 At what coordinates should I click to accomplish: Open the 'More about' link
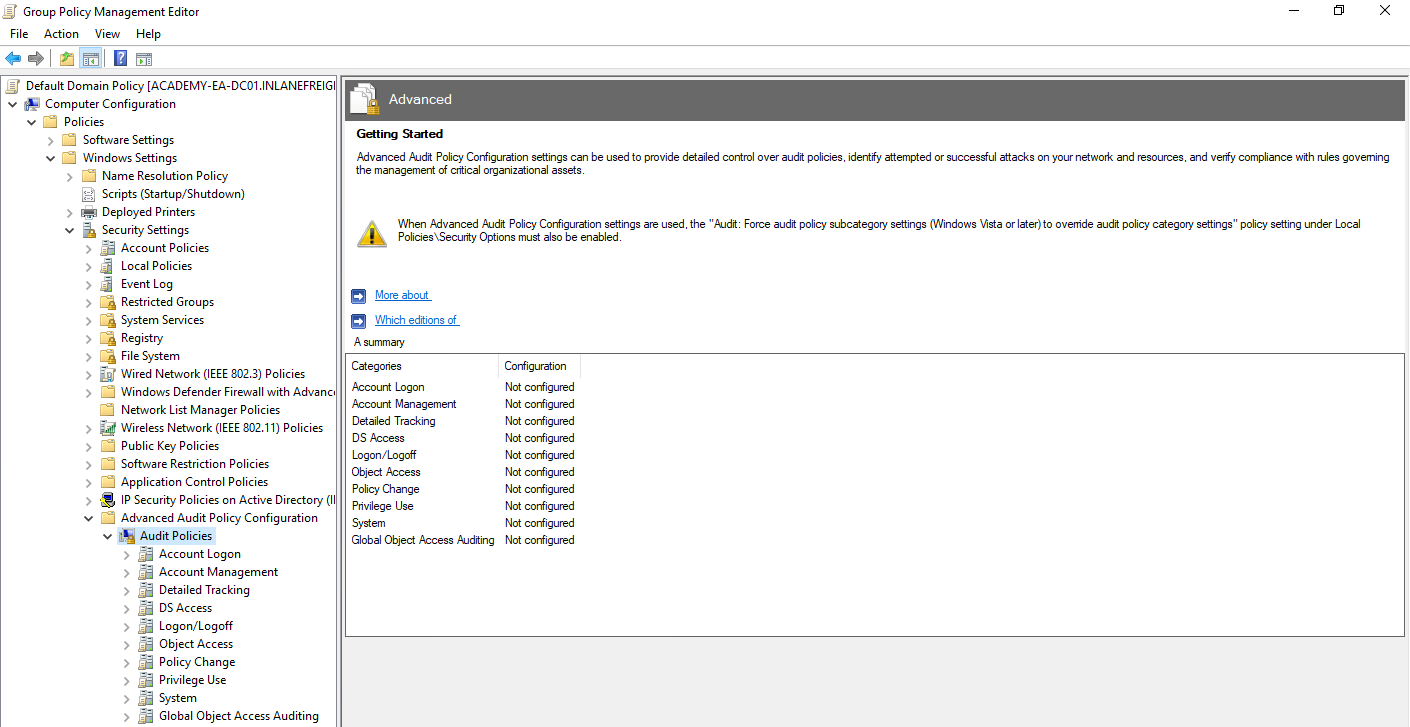(x=402, y=295)
